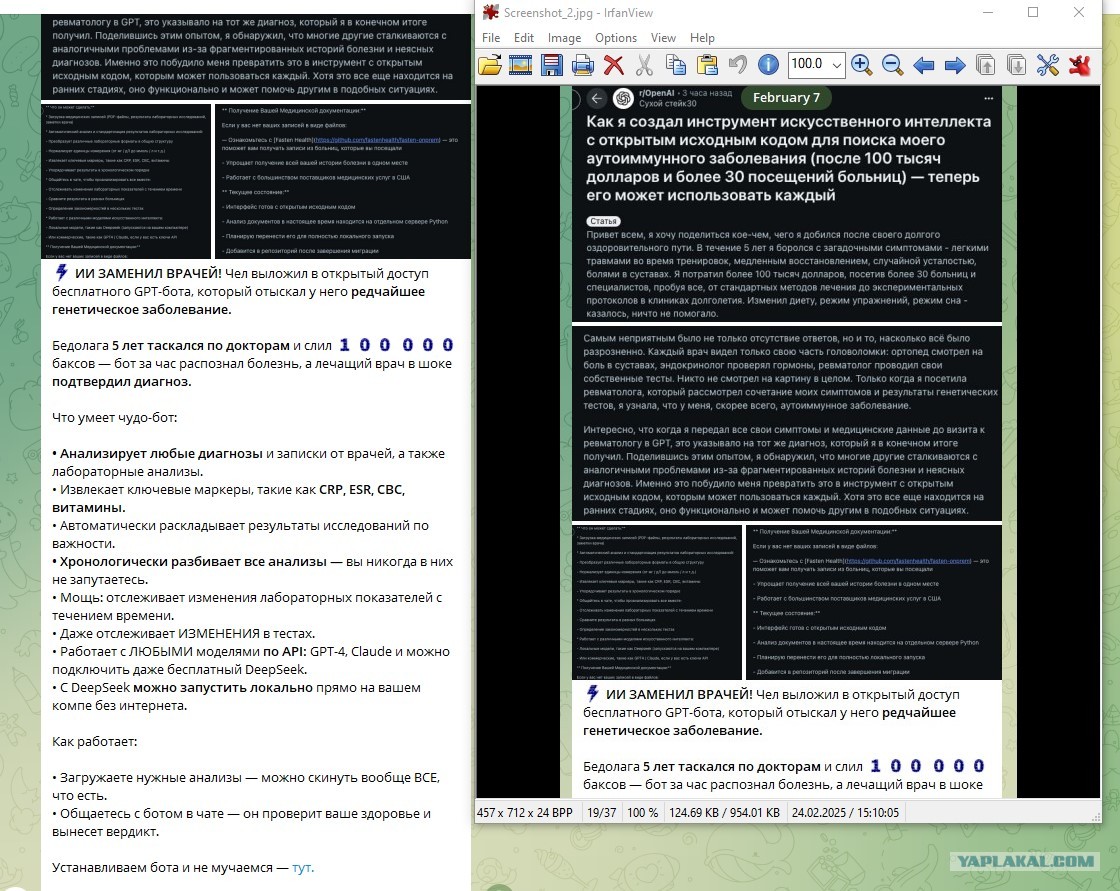Screen dimensions: 1120x891
Task: Delete the file with the red X icon
Action: tap(614, 65)
